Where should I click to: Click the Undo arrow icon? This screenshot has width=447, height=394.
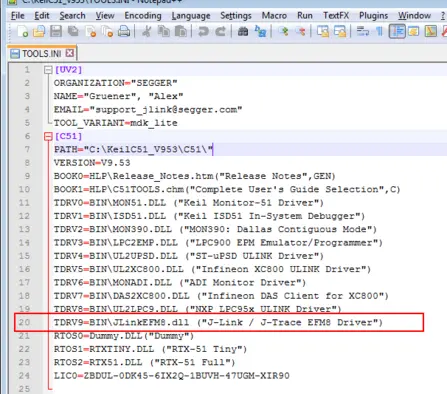click(x=203, y=32)
